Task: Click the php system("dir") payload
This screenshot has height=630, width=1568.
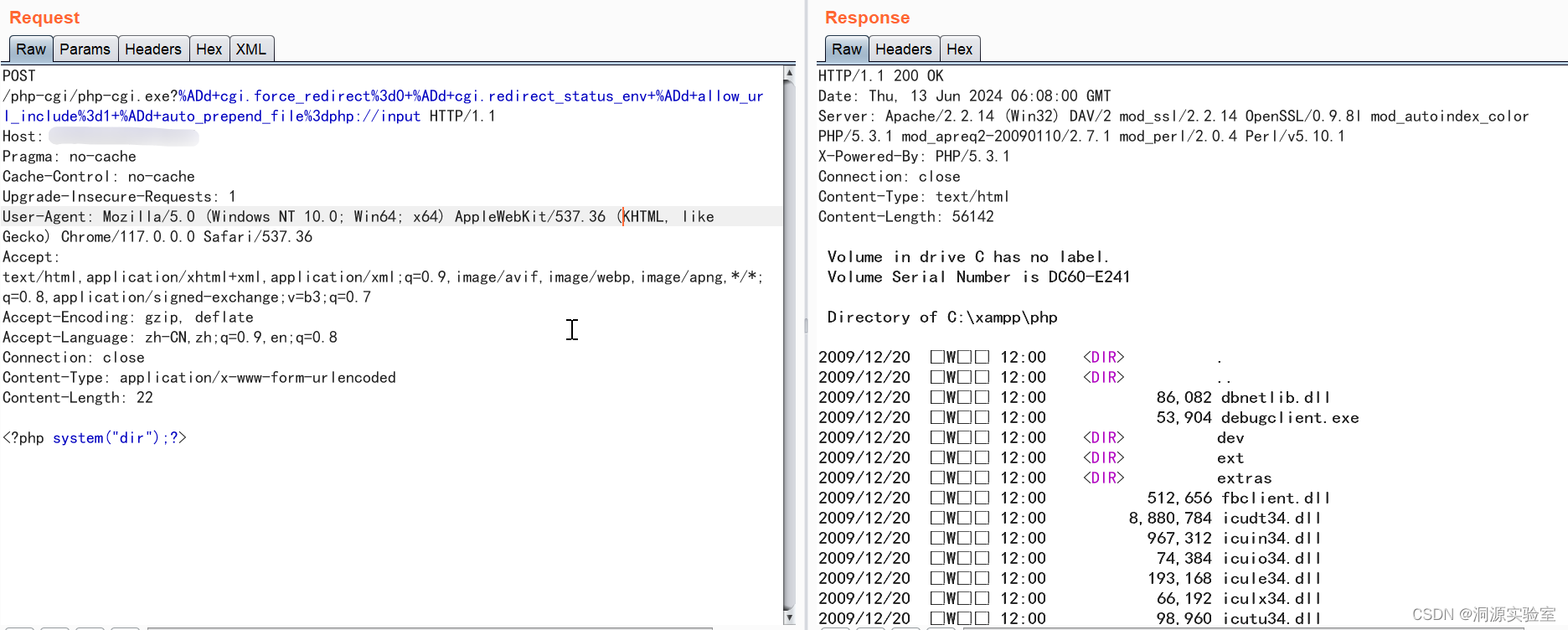Action: pos(95,438)
